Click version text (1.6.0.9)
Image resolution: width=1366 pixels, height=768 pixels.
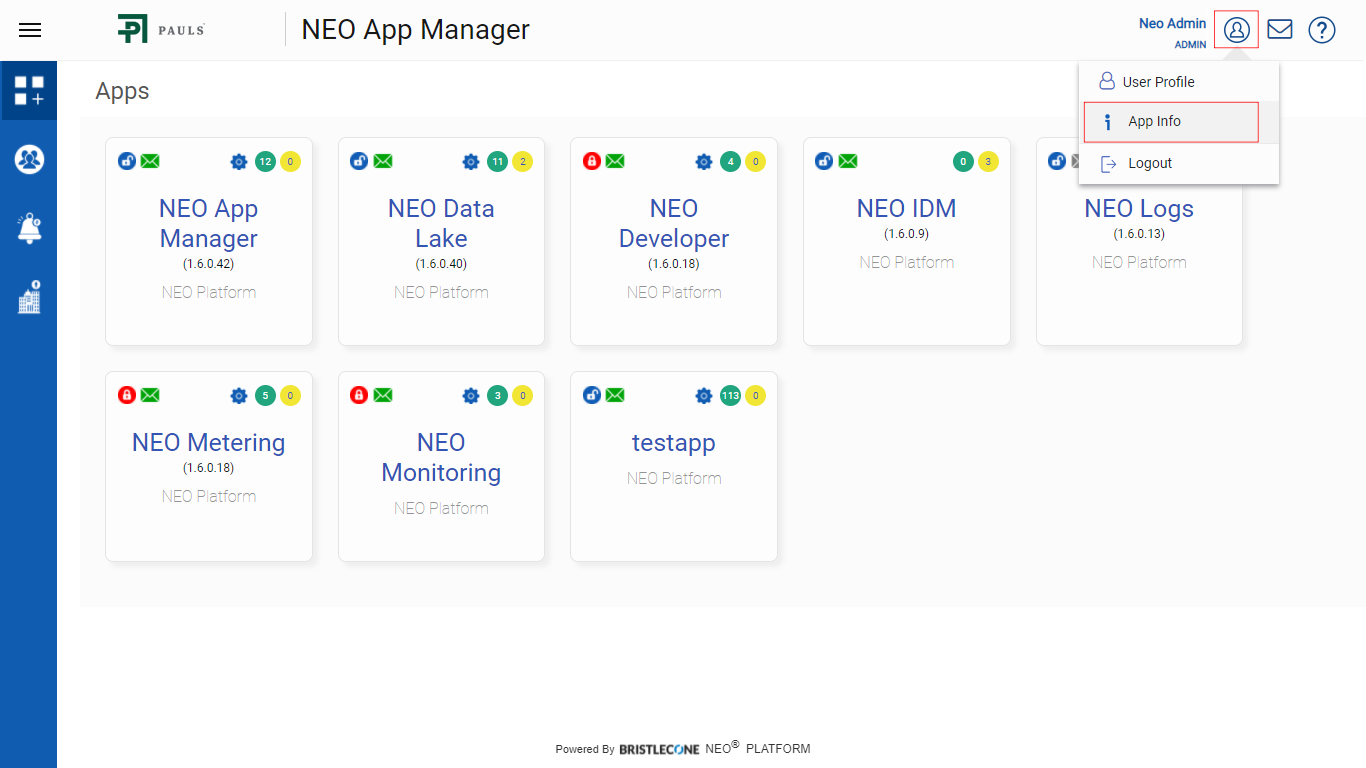[907, 234]
